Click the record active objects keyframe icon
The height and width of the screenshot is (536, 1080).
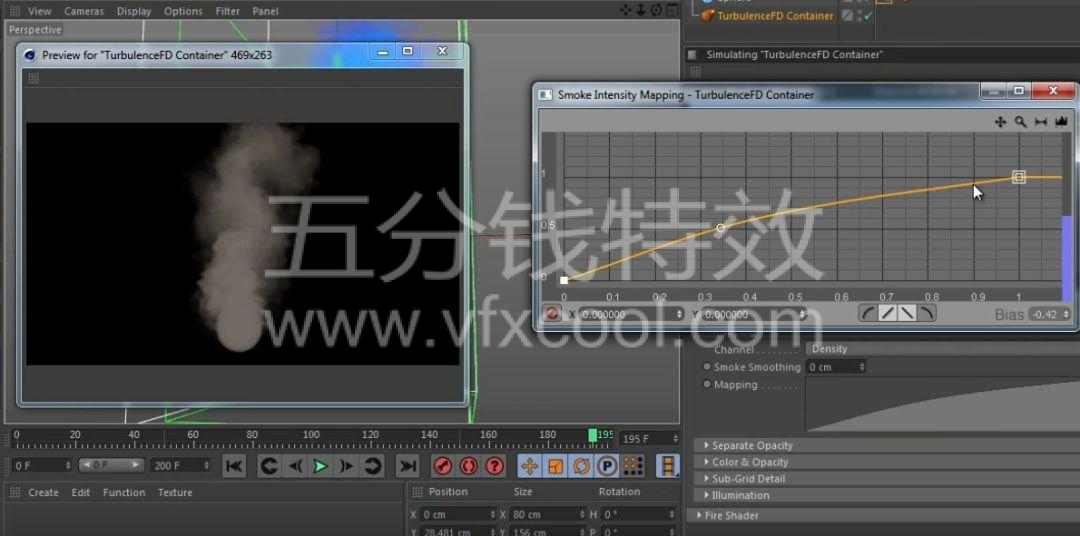pos(443,466)
